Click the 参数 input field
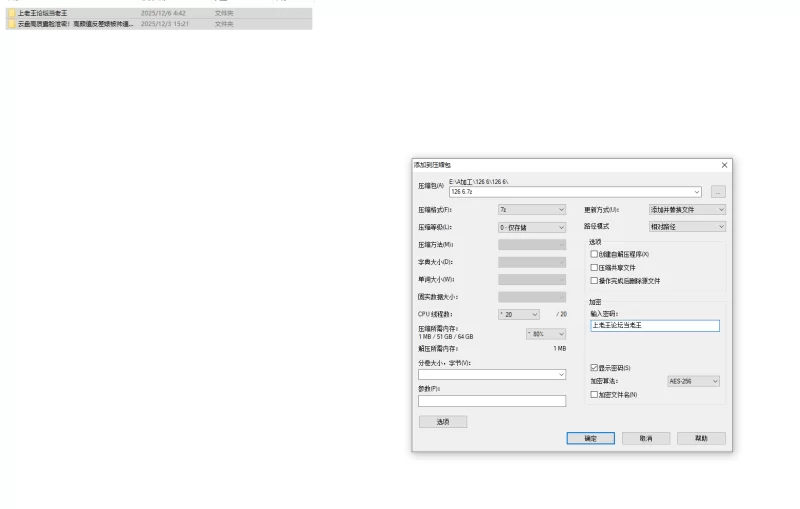Screen dimensions: 800x509 [x=491, y=401]
